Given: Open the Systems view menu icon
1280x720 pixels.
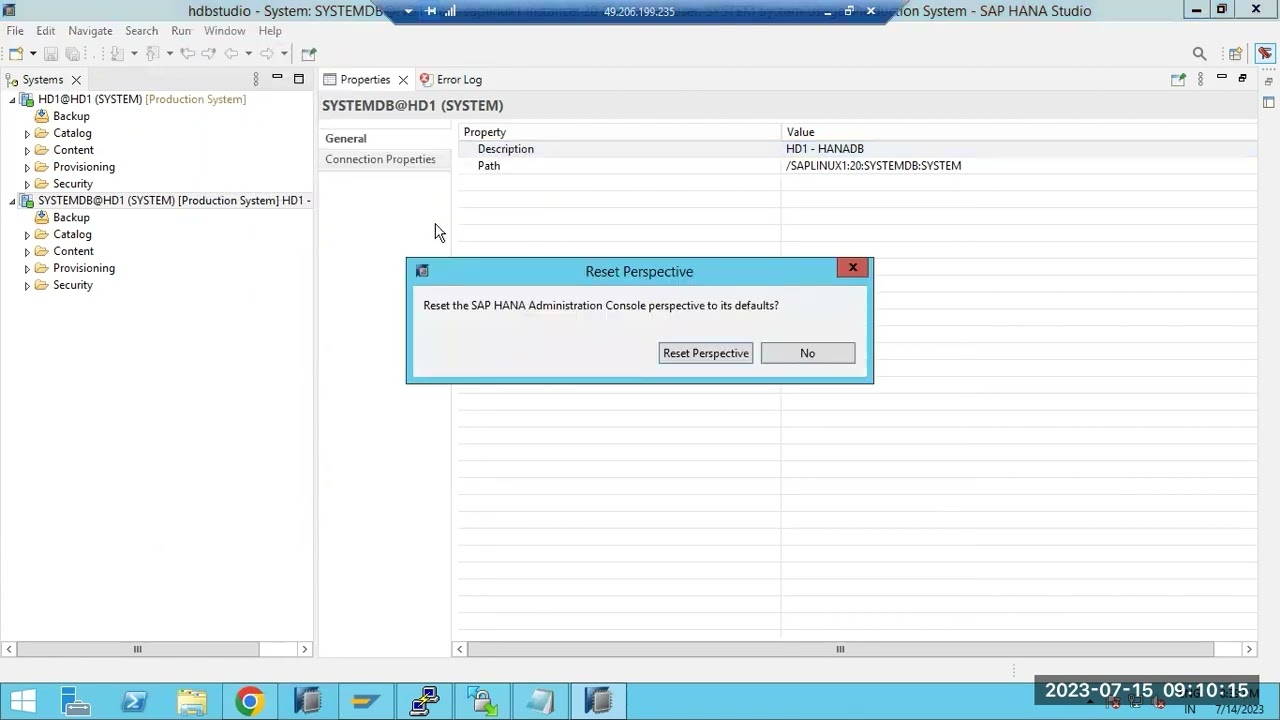Looking at the screenshot, I should tap(255, 79).
